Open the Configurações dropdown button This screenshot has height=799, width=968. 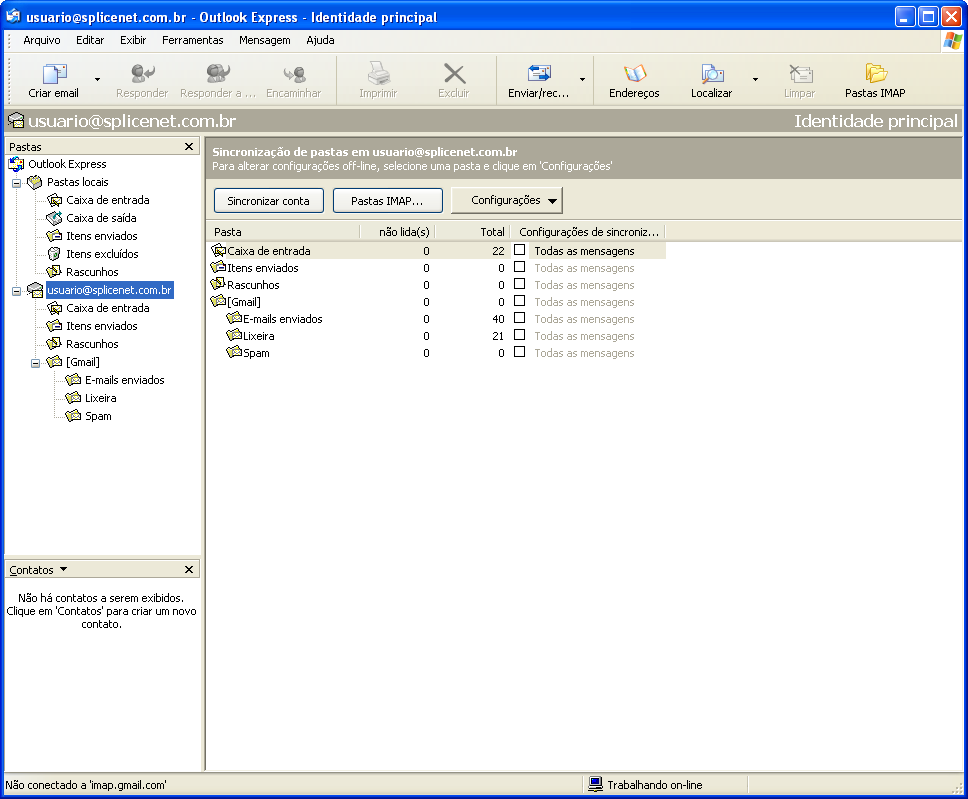coord(507,200)
